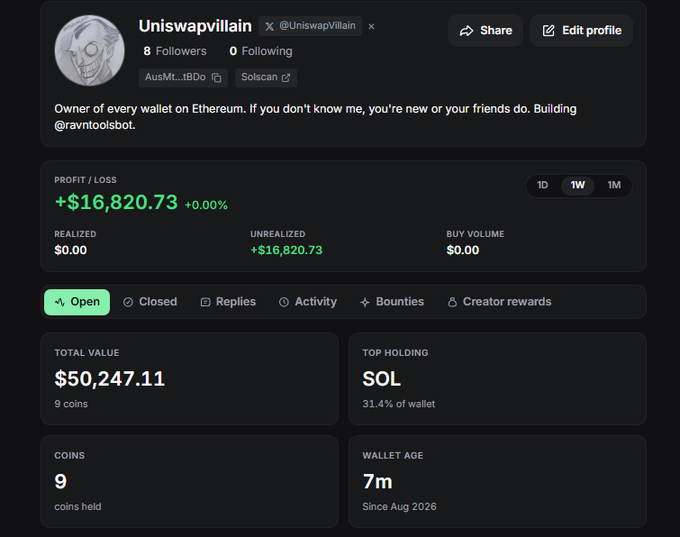
Task: Remove linked X account with the x icon
Action: pyautogui.click(x=371, y=26)
